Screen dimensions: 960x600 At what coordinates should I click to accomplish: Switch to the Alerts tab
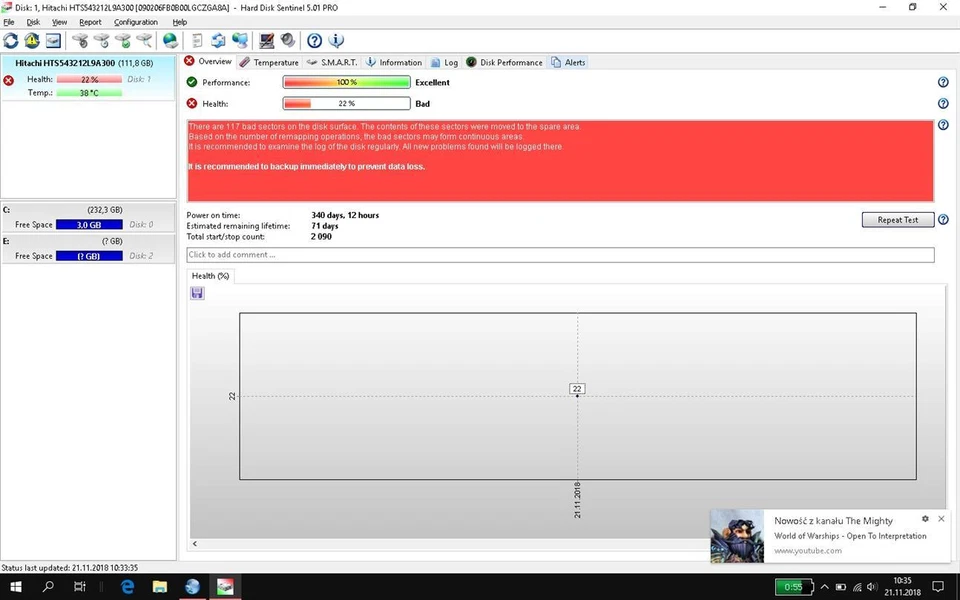(568, 62)
